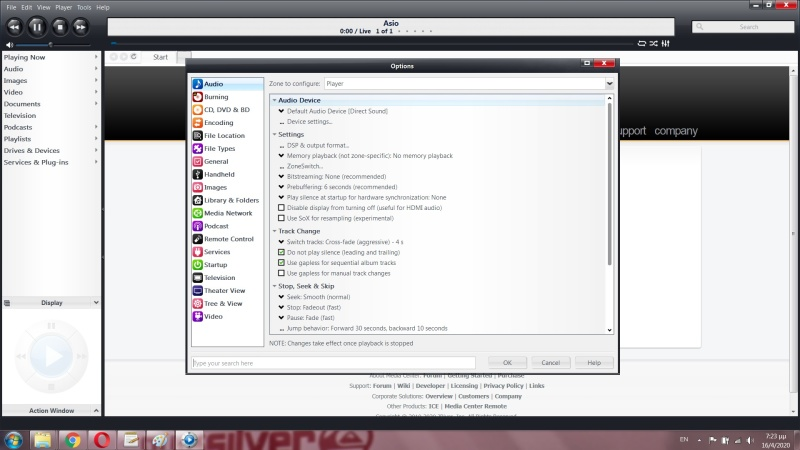The width and height of the screenshot is (800, 450).
Task: Click the playback seek progress bar
Action: [x=373, y=43]
